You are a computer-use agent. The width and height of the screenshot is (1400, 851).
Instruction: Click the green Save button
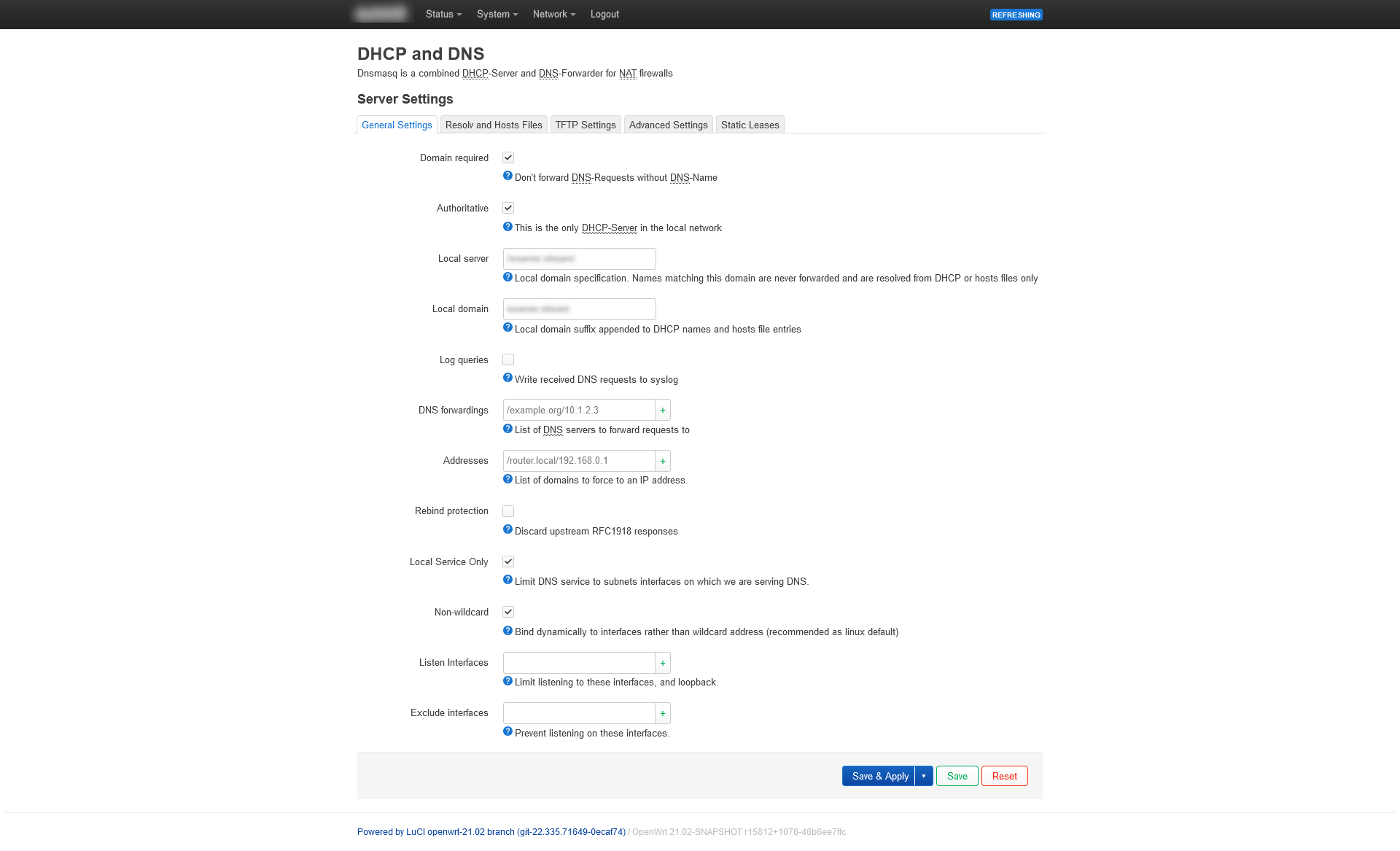[x=957, y=776]
